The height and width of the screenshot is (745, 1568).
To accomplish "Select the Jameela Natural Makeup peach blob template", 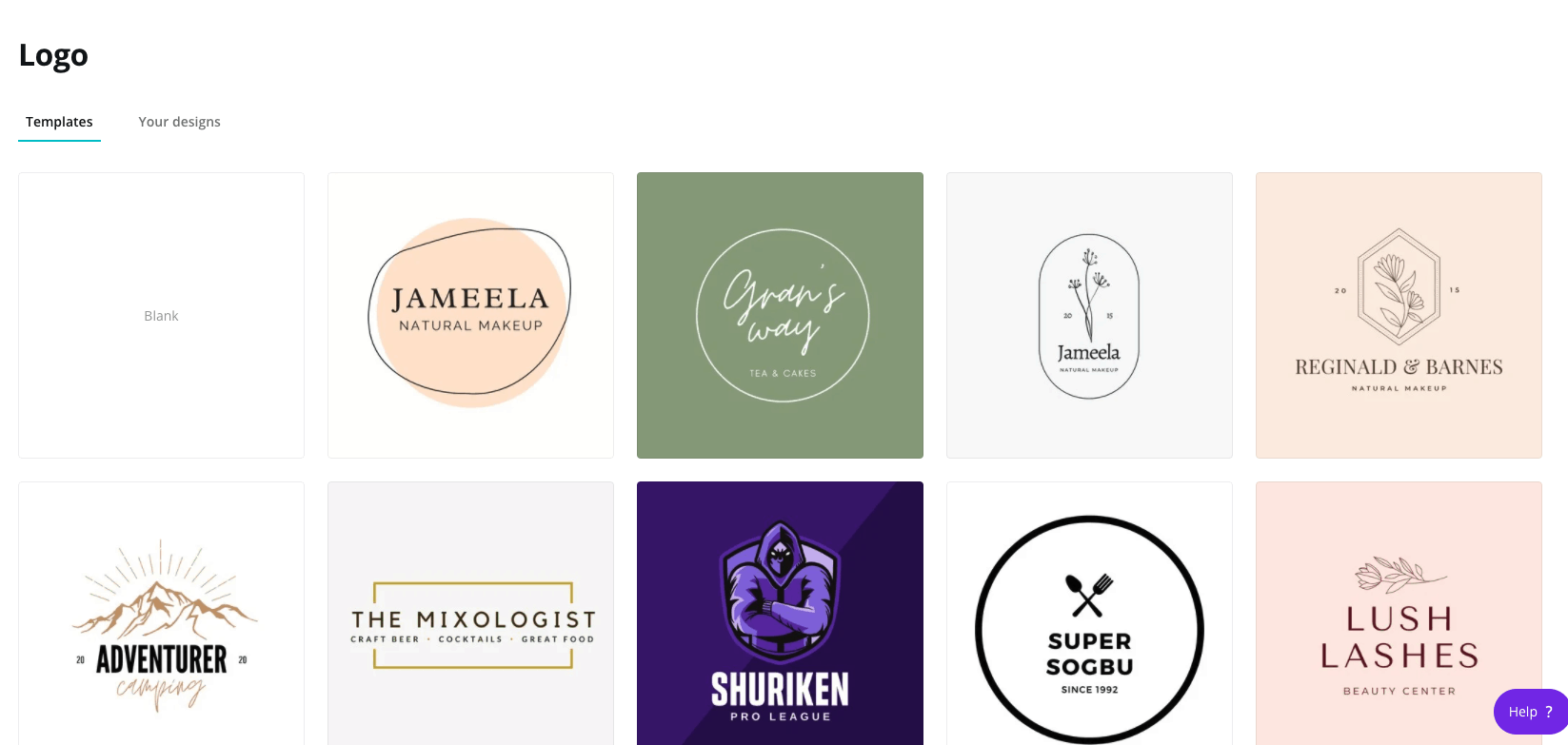I will coord(470,315).
